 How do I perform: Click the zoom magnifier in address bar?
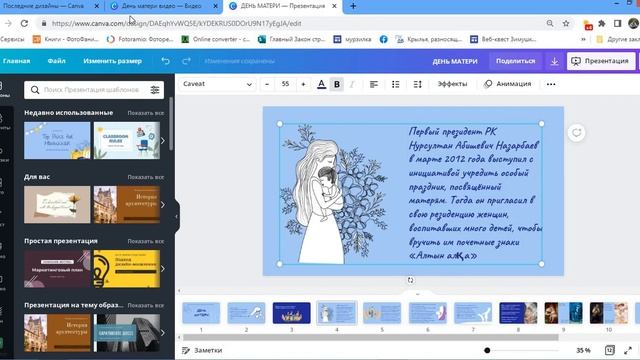tap(550, 23)
